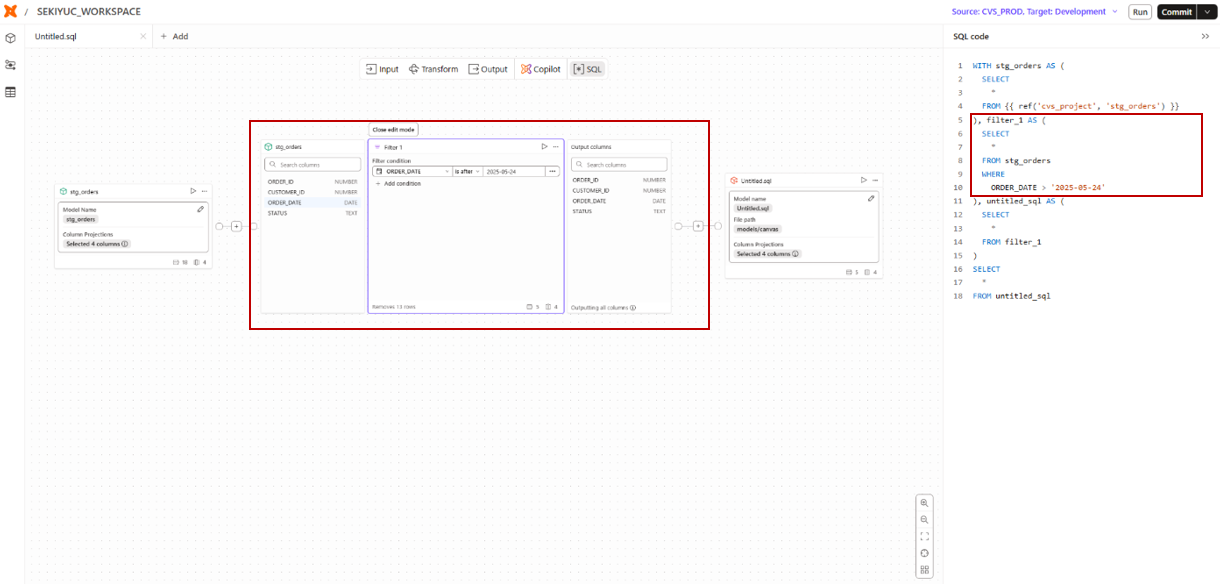
Task: Select CUSTOMER_ID in the stg_orders column list
Action: tap(312, 191)
